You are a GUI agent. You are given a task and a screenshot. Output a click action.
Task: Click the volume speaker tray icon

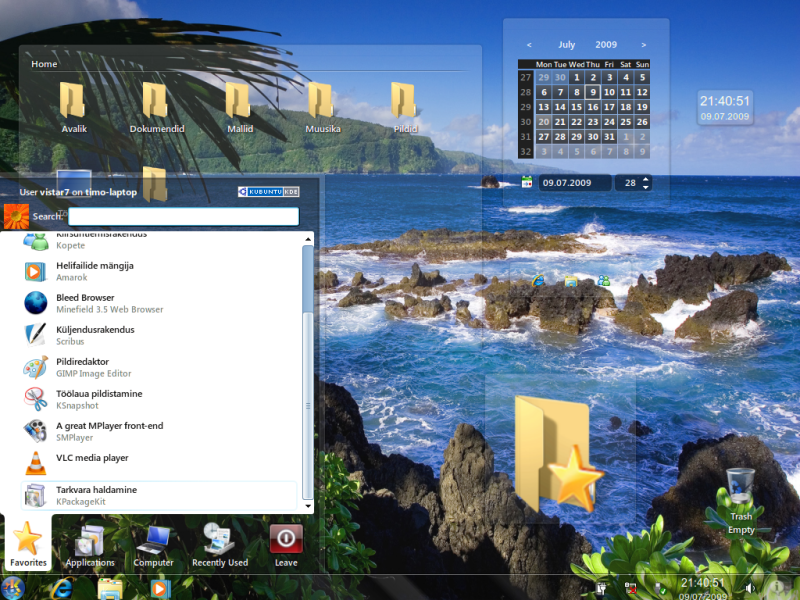(x=749, y=588)
